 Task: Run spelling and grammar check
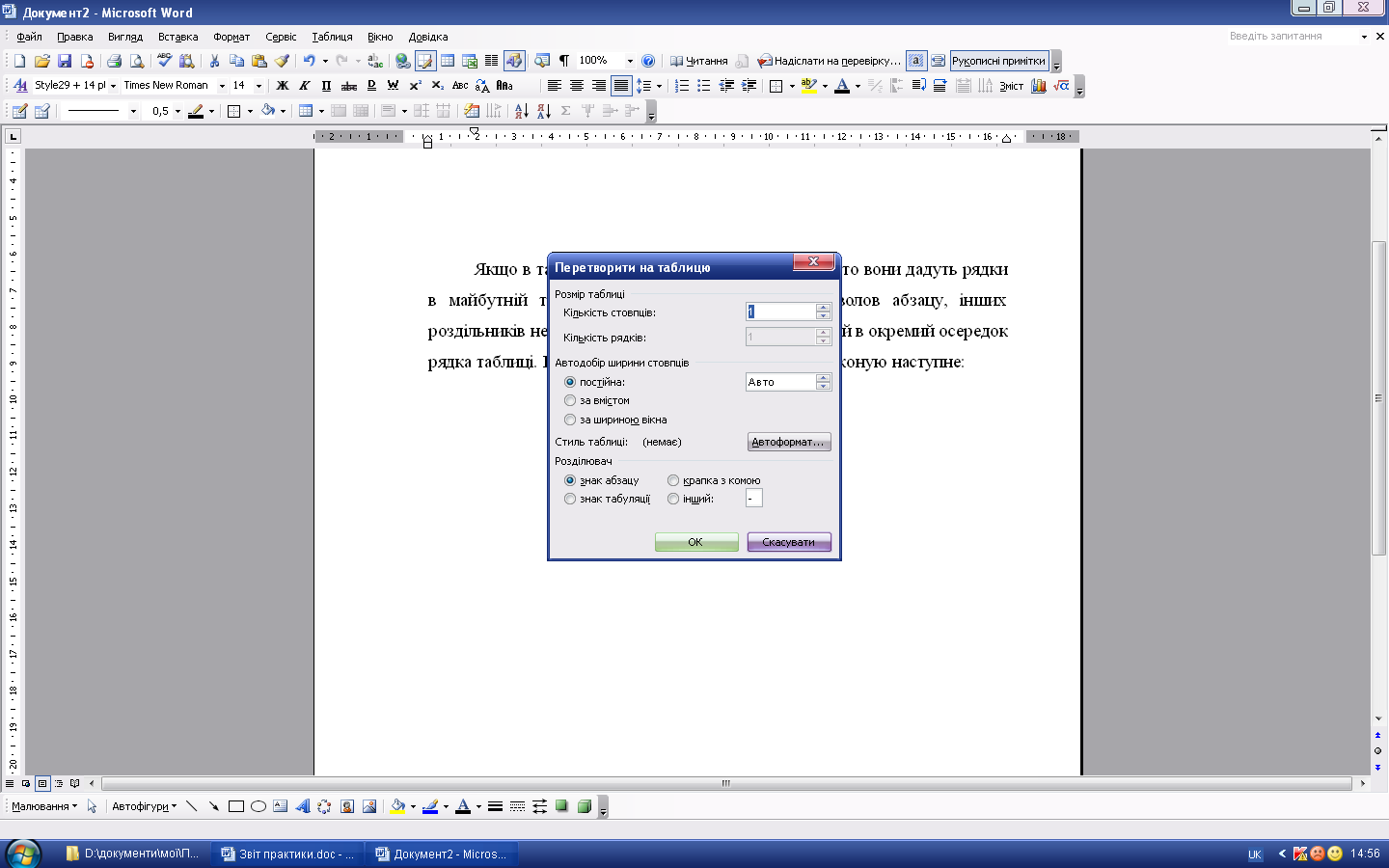click(164, 61)
